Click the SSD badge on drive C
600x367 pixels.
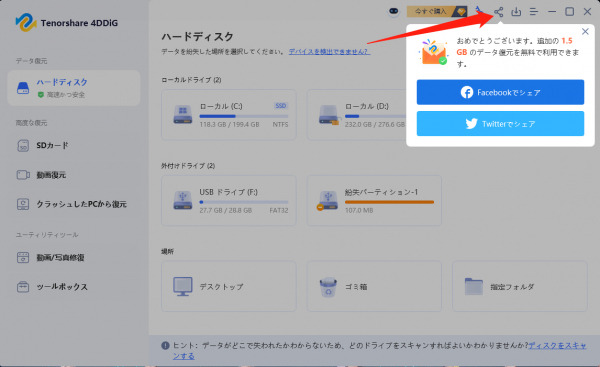(x=281, y=106)
